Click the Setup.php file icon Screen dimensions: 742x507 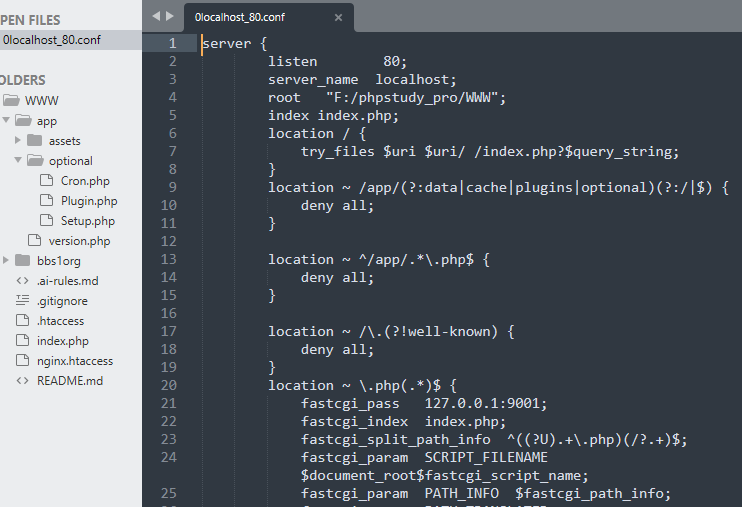pos(46,220)
